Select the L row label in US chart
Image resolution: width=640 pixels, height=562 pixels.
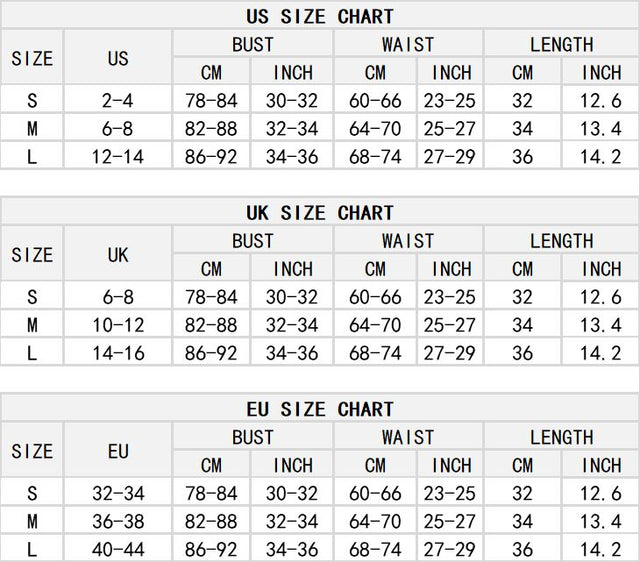[x=32, y=157]
